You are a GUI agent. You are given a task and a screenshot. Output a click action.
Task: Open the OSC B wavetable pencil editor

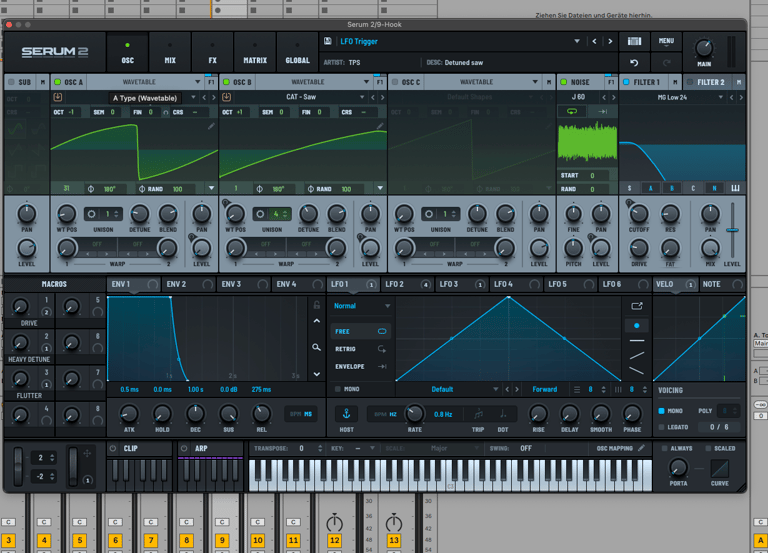pos(380,126)
